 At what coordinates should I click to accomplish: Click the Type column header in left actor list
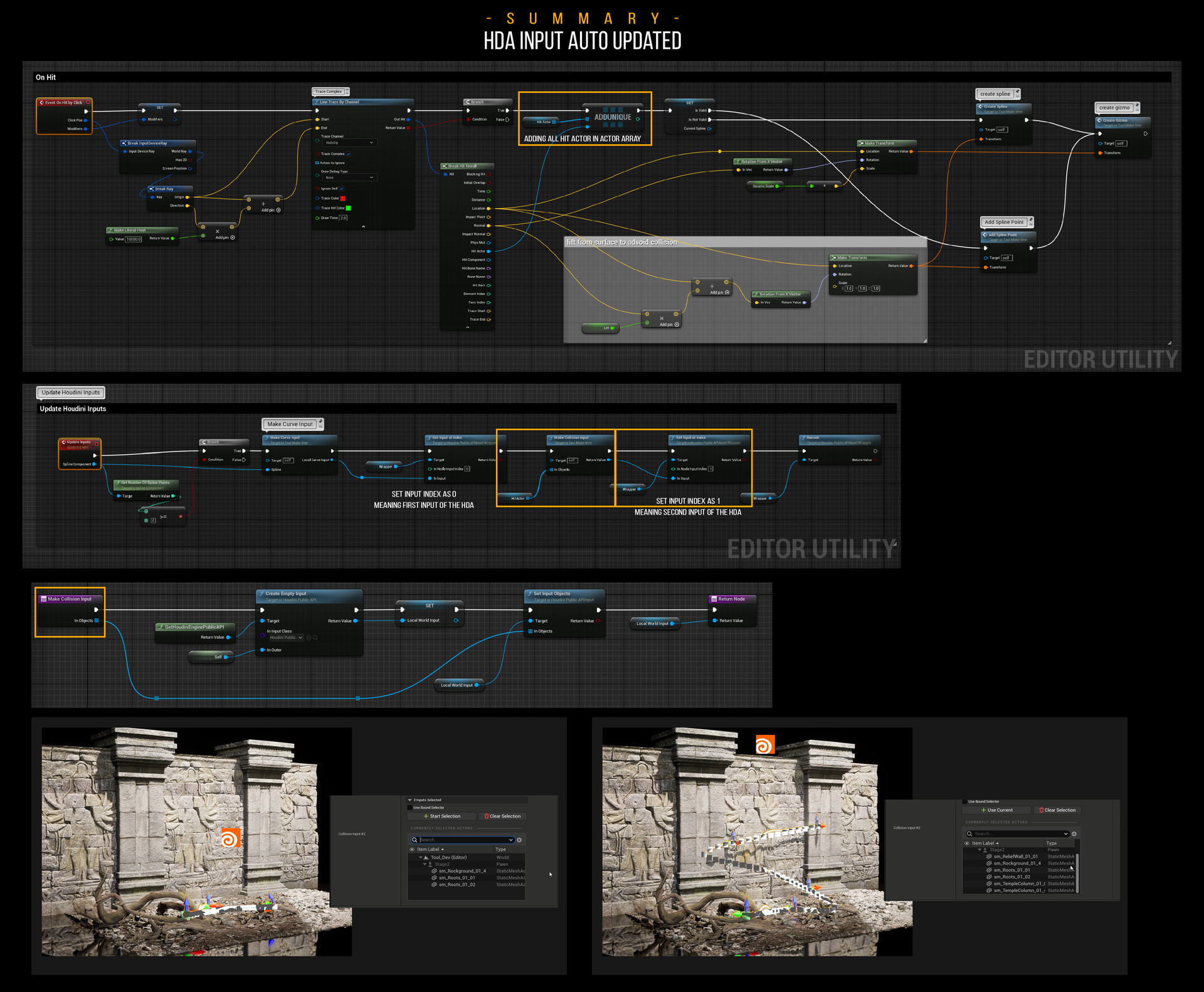[x=501, y=850]
